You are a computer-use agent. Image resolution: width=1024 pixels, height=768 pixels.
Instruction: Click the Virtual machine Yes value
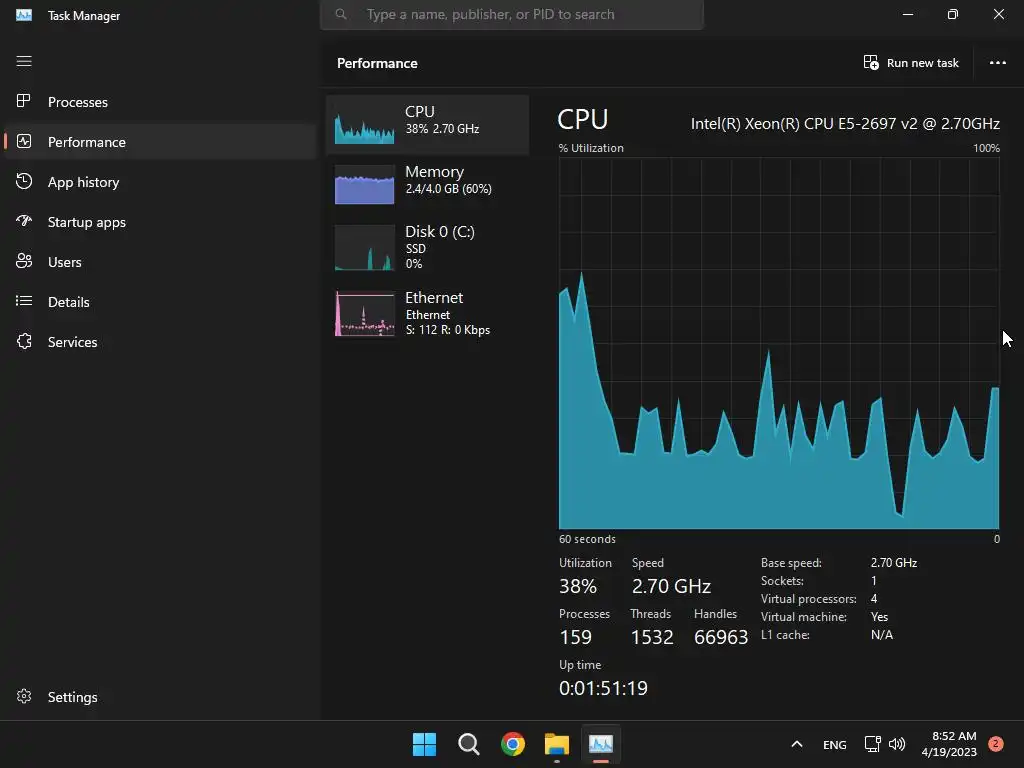(x=879, y=616)
